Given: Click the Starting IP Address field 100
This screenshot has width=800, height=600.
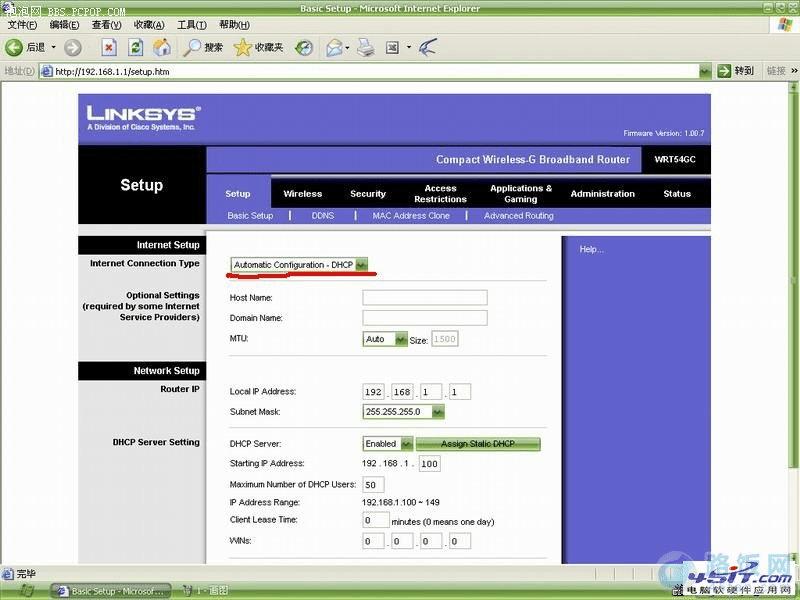Looking at the screenshot, I should (430, 464).
